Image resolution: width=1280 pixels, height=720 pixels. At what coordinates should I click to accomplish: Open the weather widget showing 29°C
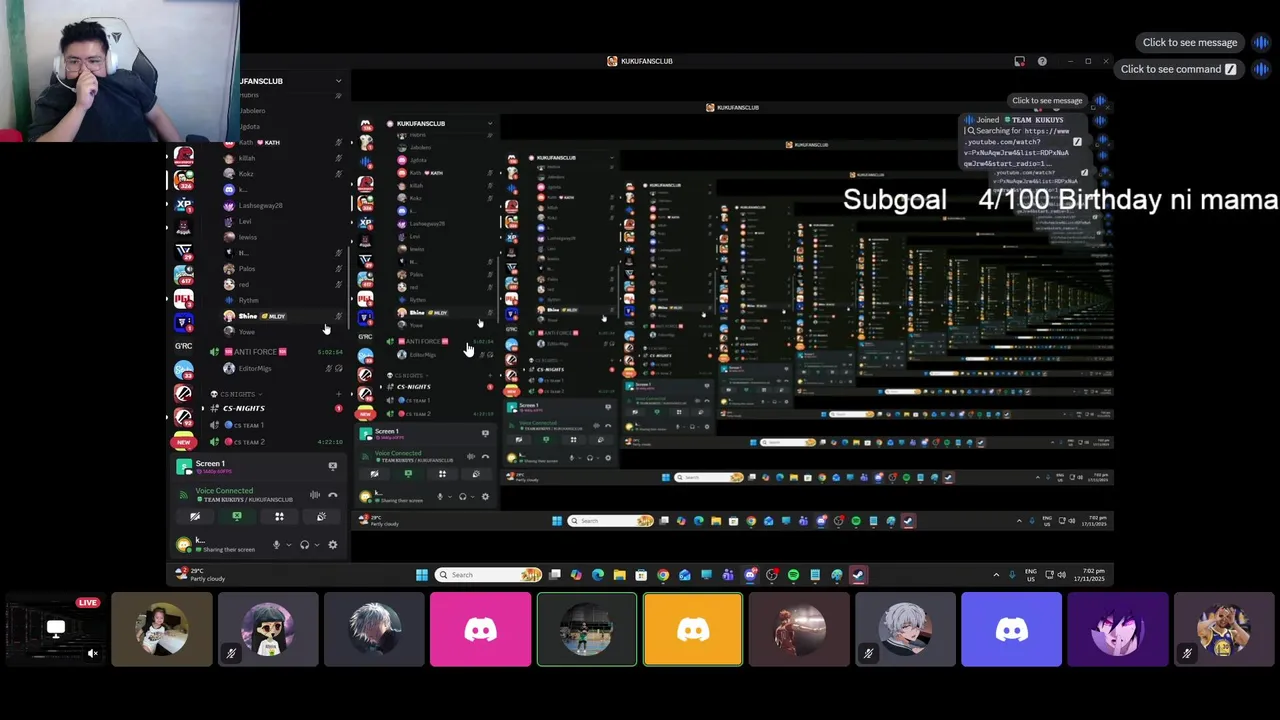[201, 575]
